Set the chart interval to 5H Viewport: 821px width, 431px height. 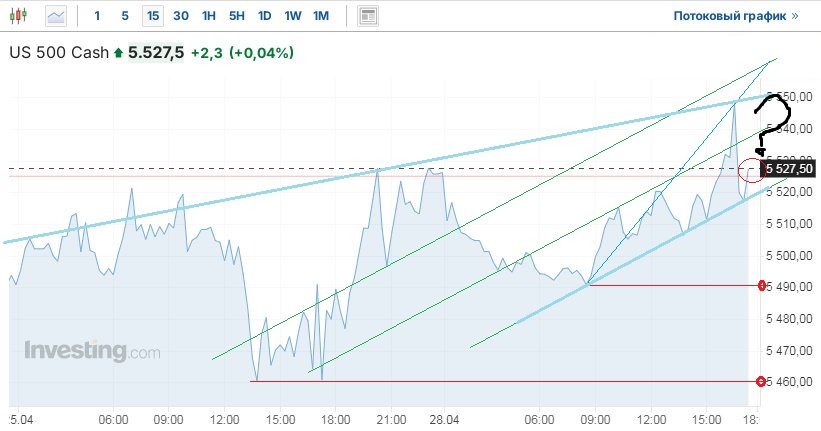click(x=236, y=16)
